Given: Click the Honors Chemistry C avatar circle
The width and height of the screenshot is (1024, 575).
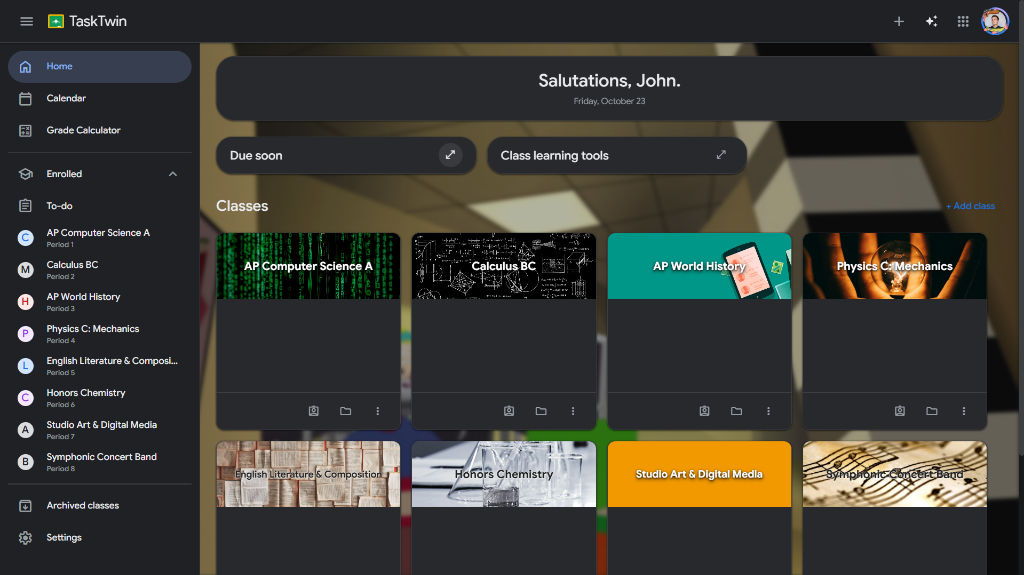Looking at the screenshot, I should (x=25, y=398).
